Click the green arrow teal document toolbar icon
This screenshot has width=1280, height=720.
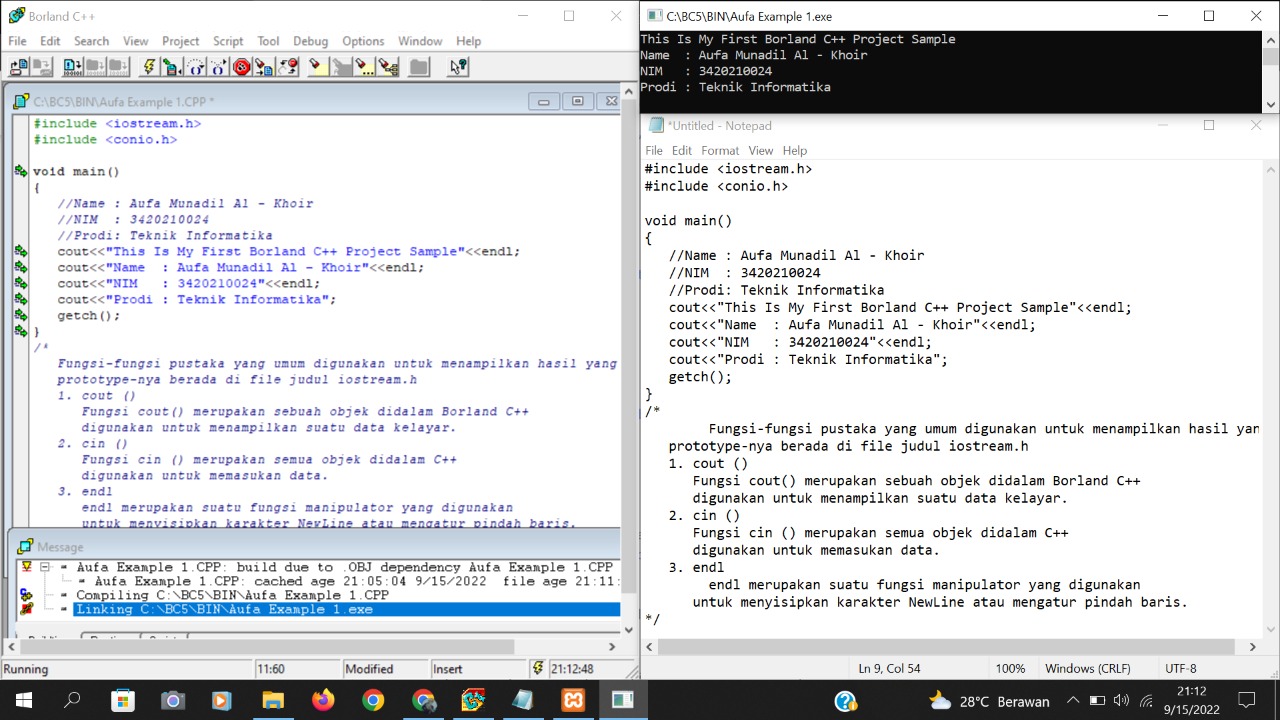click(x=172, y=67)
